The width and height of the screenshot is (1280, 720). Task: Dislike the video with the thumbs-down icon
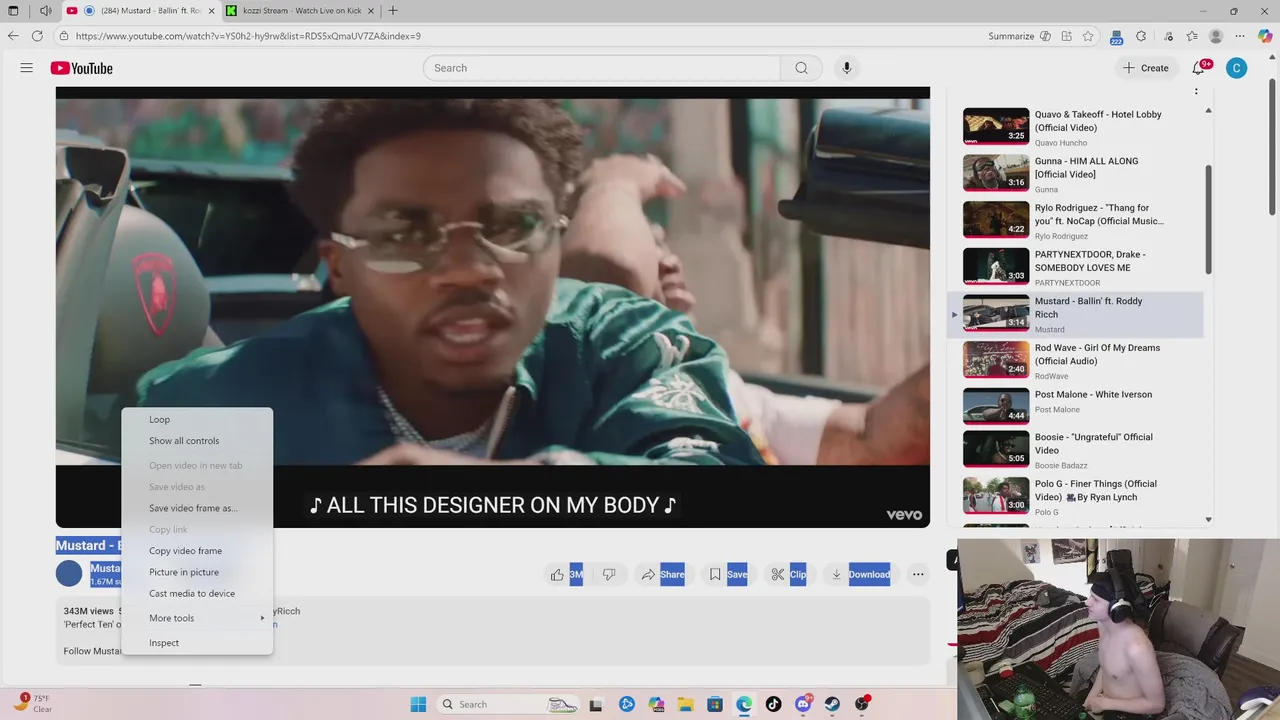click(609, 574)
